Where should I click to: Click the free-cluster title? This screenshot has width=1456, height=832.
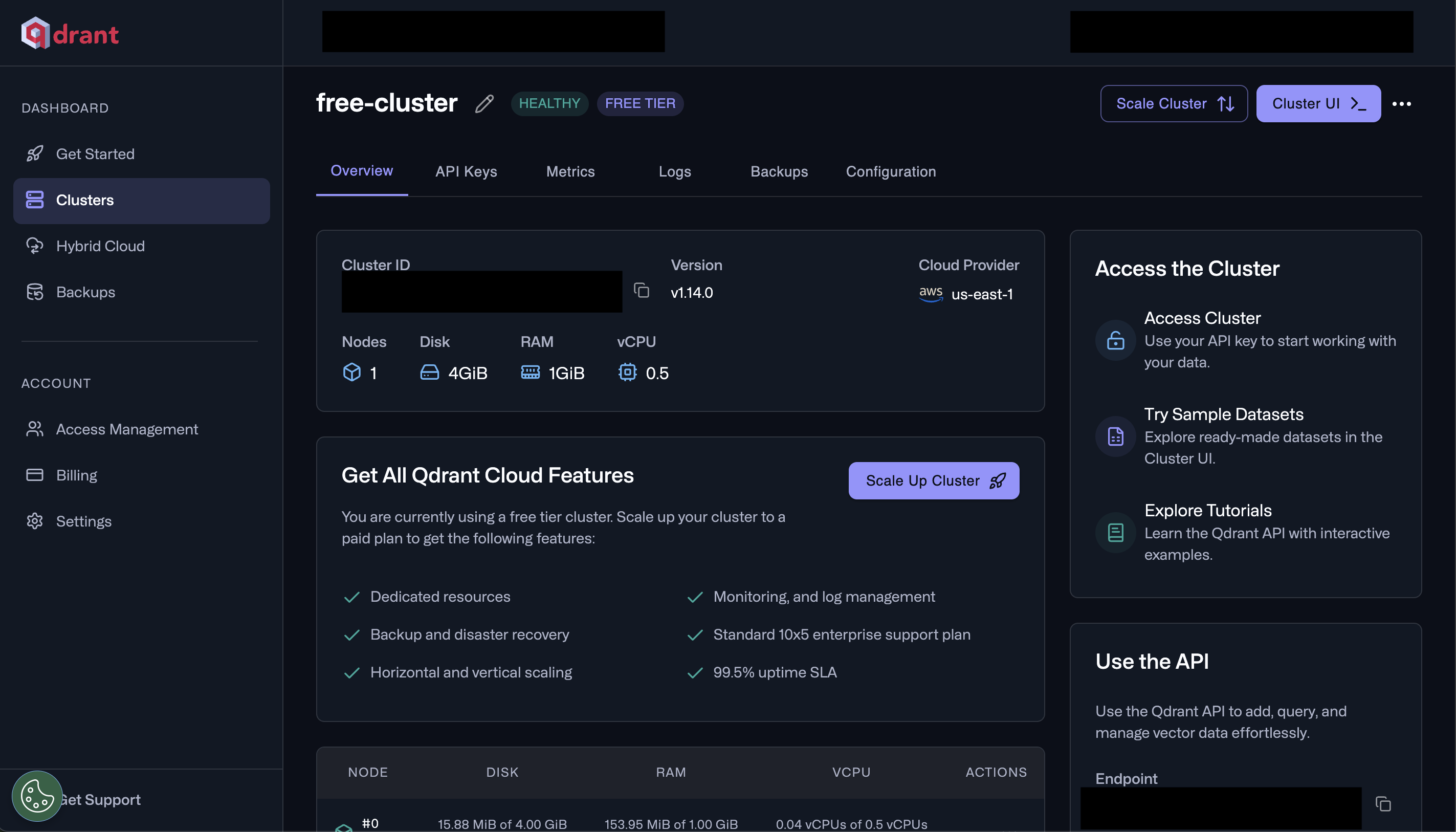(x=387, y=103)
